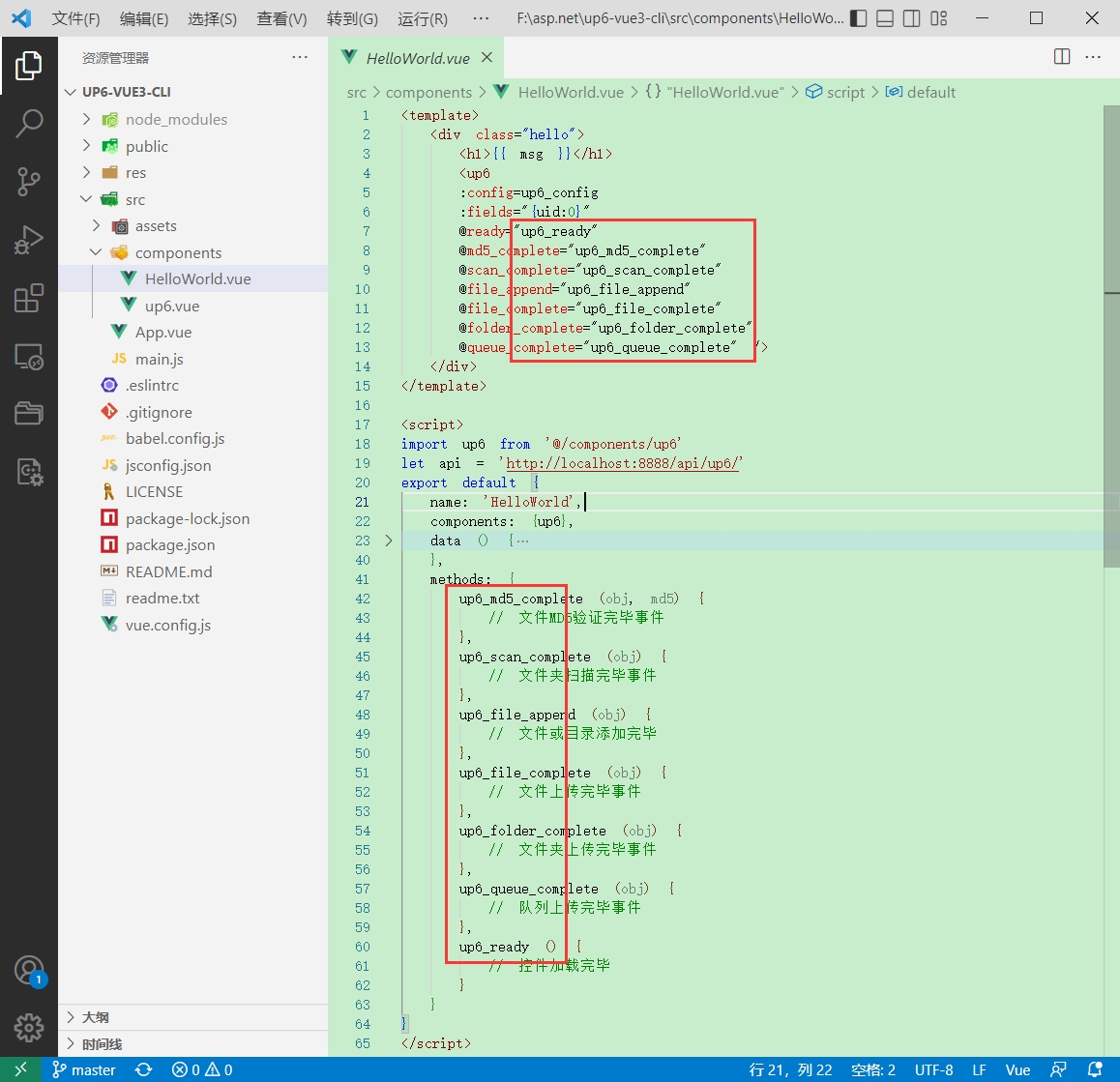The width and height of the screenshot is (1120, 1082).
Task: Click the Accounts icon with badge
Action: pyautogui.click(x=29, y=970)
